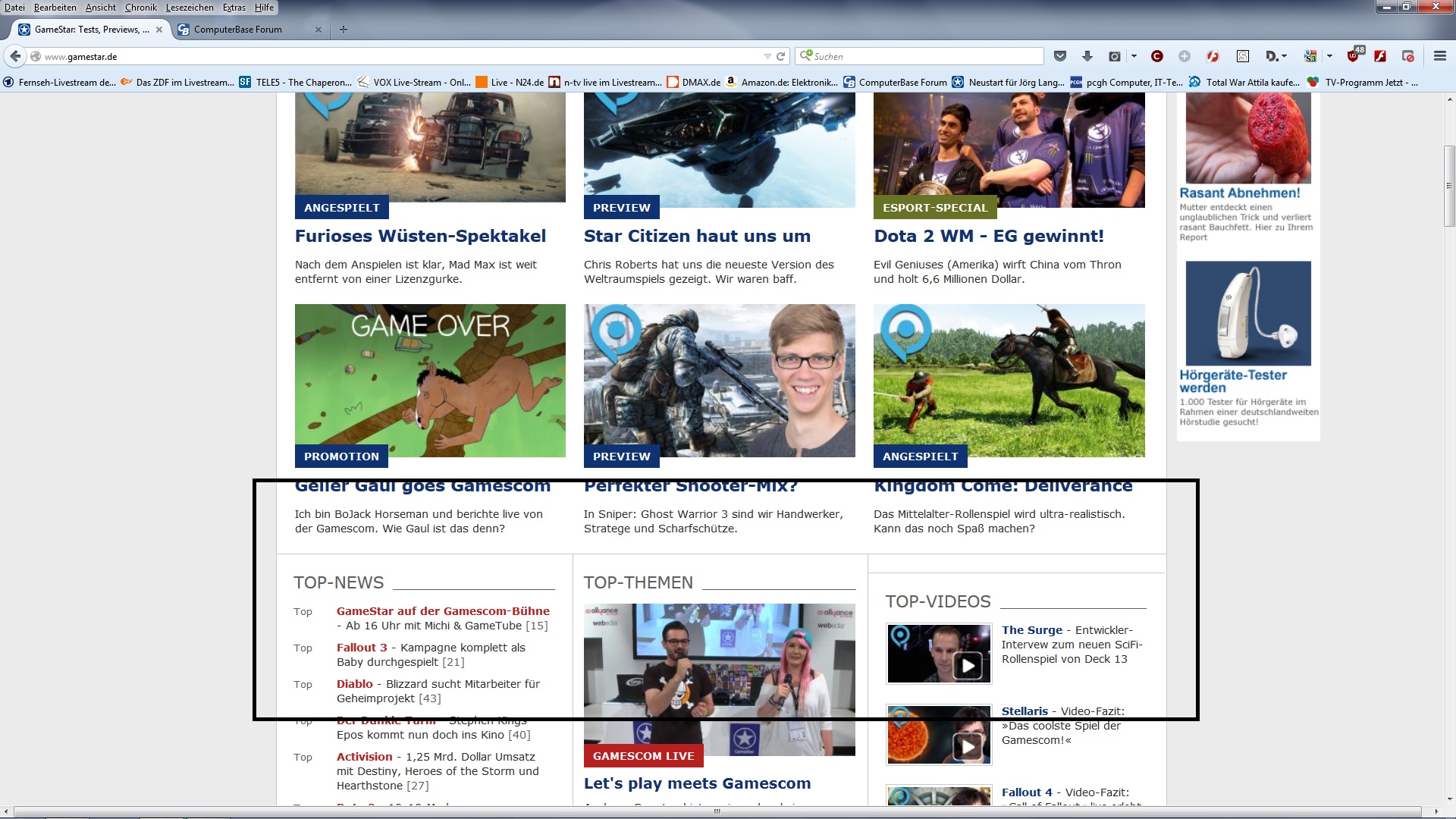
Task: Open Dota 2 WM - EG gewinnt! article
Action: tap(988, 236)
